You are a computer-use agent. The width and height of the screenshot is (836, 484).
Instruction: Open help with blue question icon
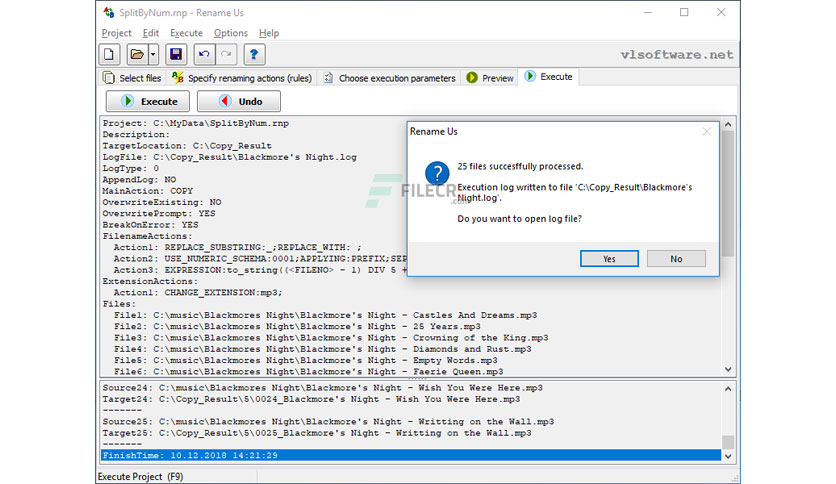click(x=254, y=54)
